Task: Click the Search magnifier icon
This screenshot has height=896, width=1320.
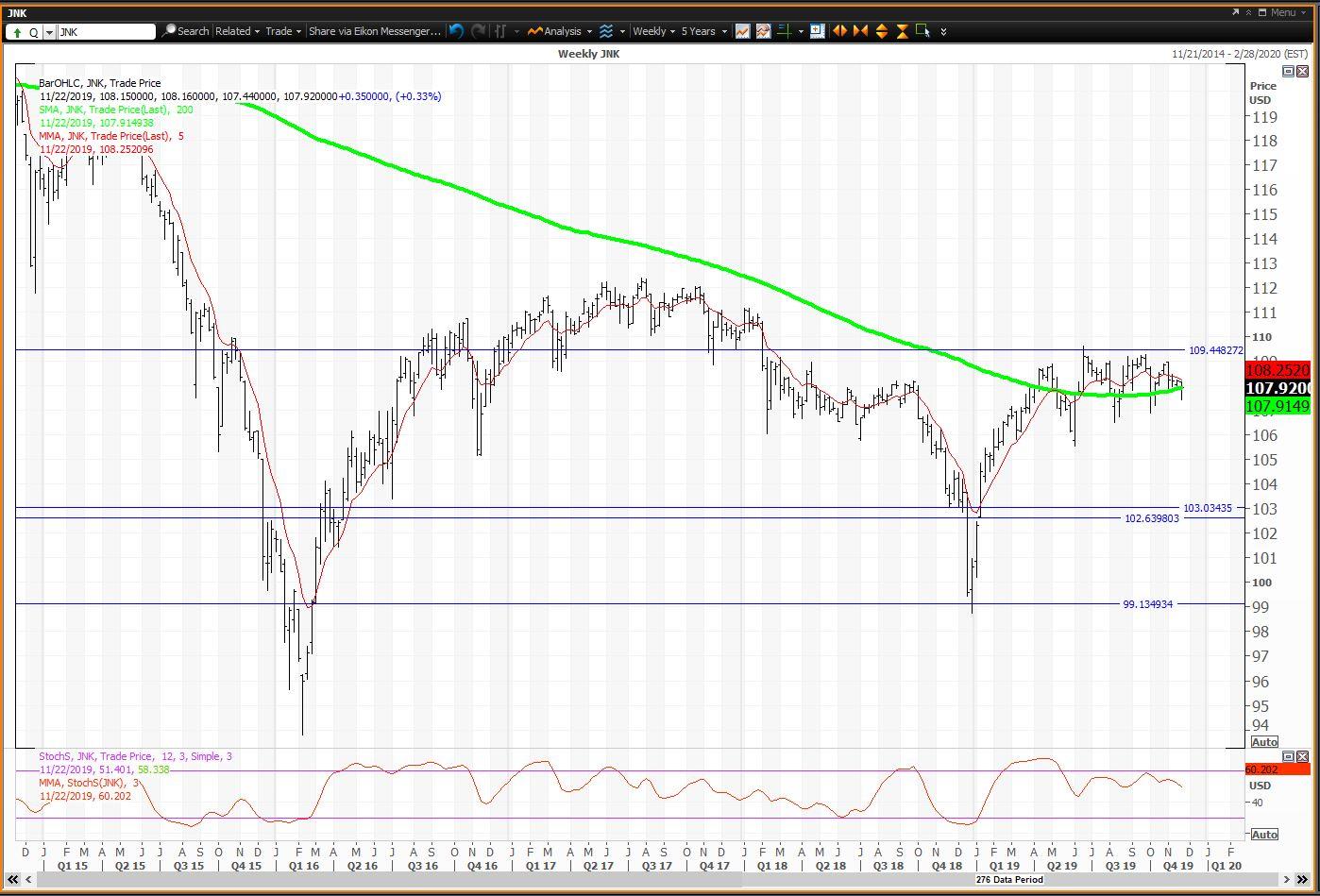Action: point(169,31)
